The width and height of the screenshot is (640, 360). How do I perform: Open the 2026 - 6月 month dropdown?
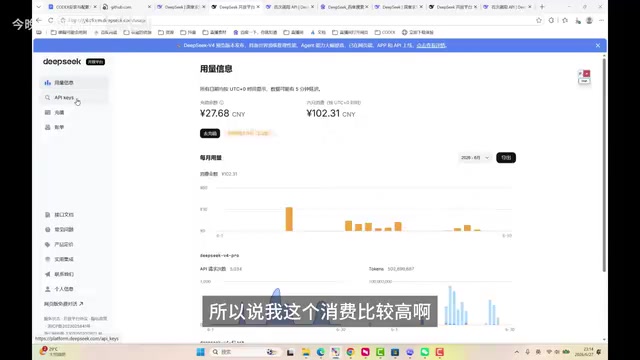point(474,158)
